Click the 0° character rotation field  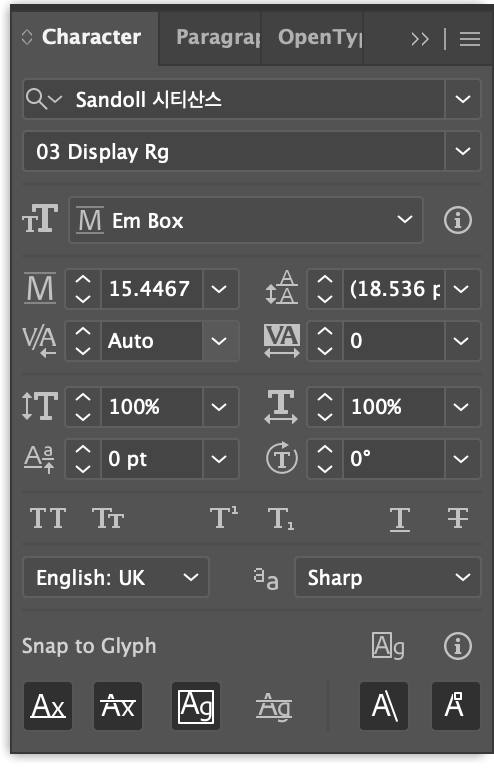[x=394, y=459]
